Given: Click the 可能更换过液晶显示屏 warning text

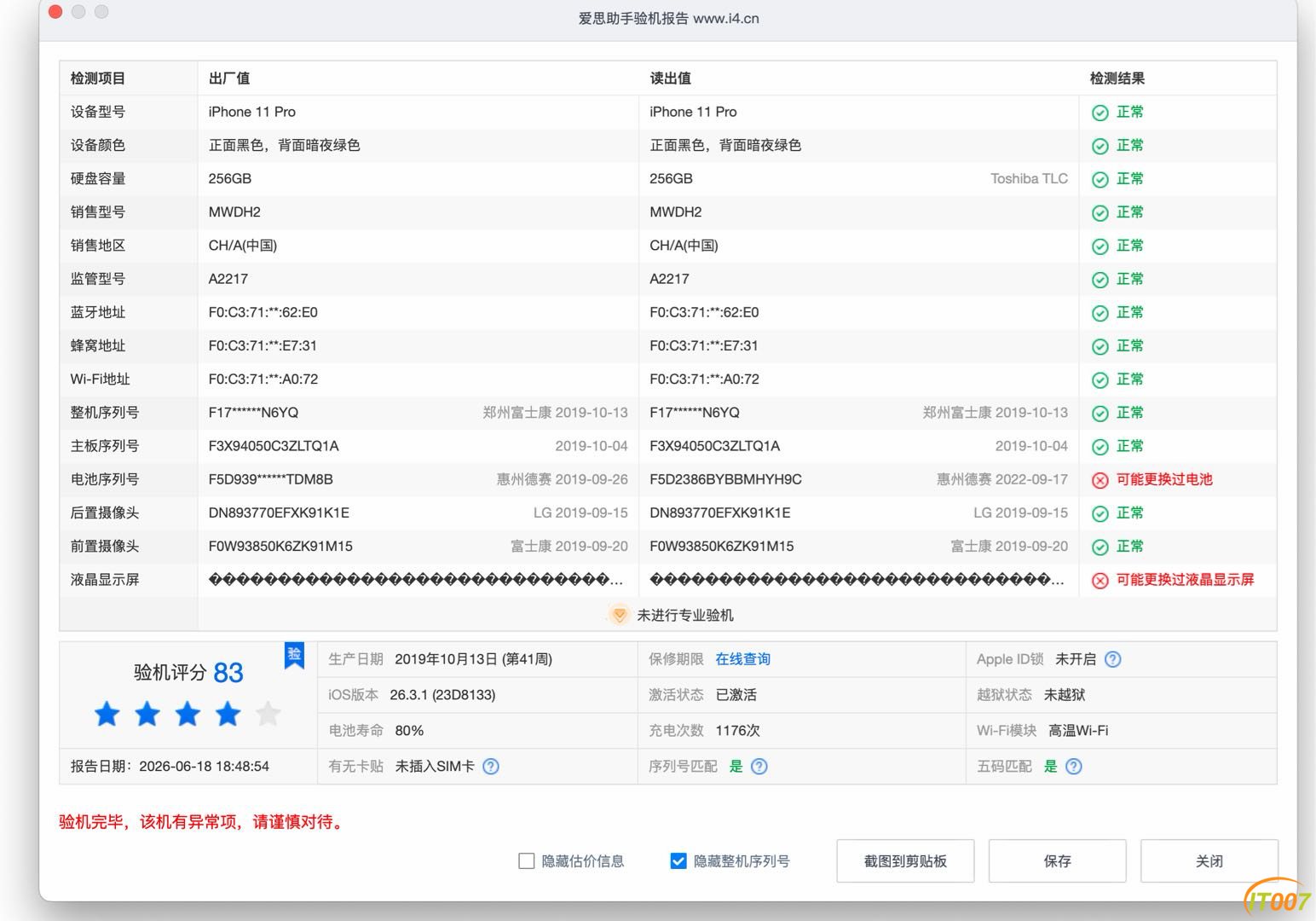Looking at the screenshot, I should coord(1186,580).
